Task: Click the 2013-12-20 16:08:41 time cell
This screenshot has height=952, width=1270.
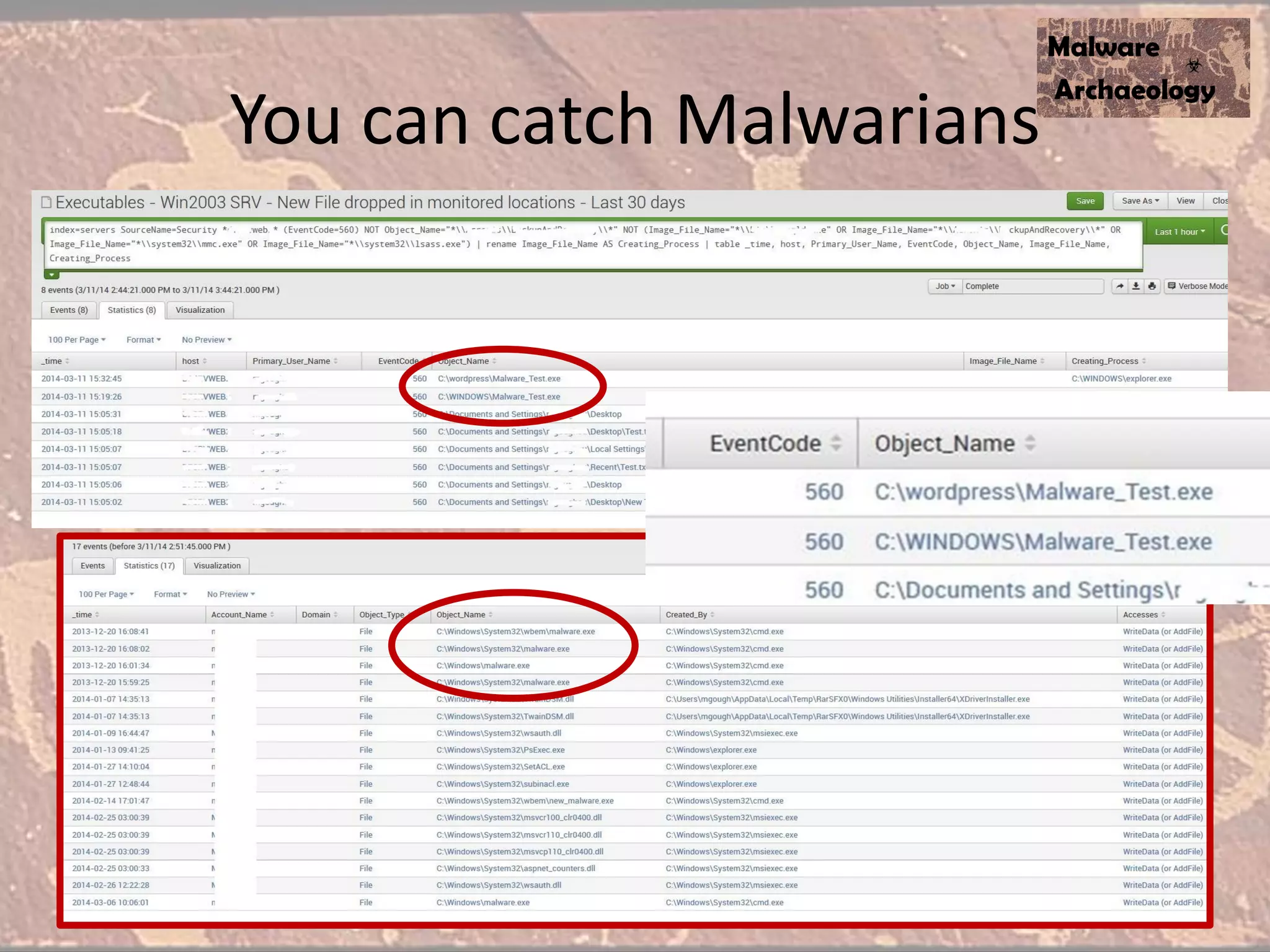Action: point(110,632)
